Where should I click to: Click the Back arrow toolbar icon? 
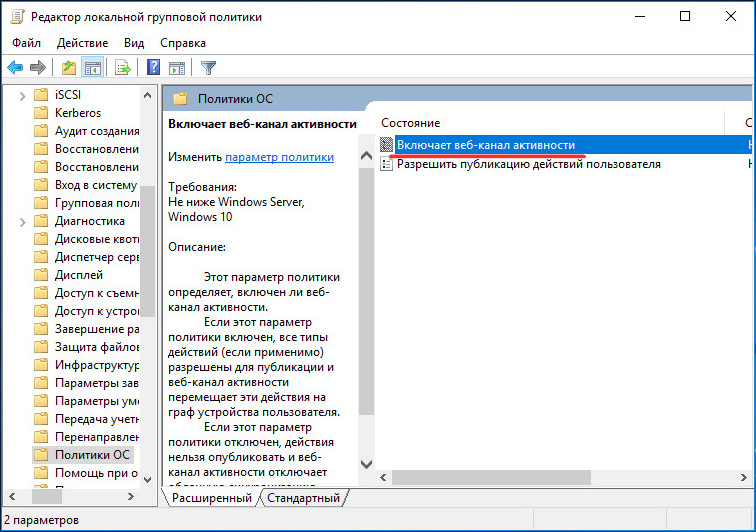pos(15,68)
